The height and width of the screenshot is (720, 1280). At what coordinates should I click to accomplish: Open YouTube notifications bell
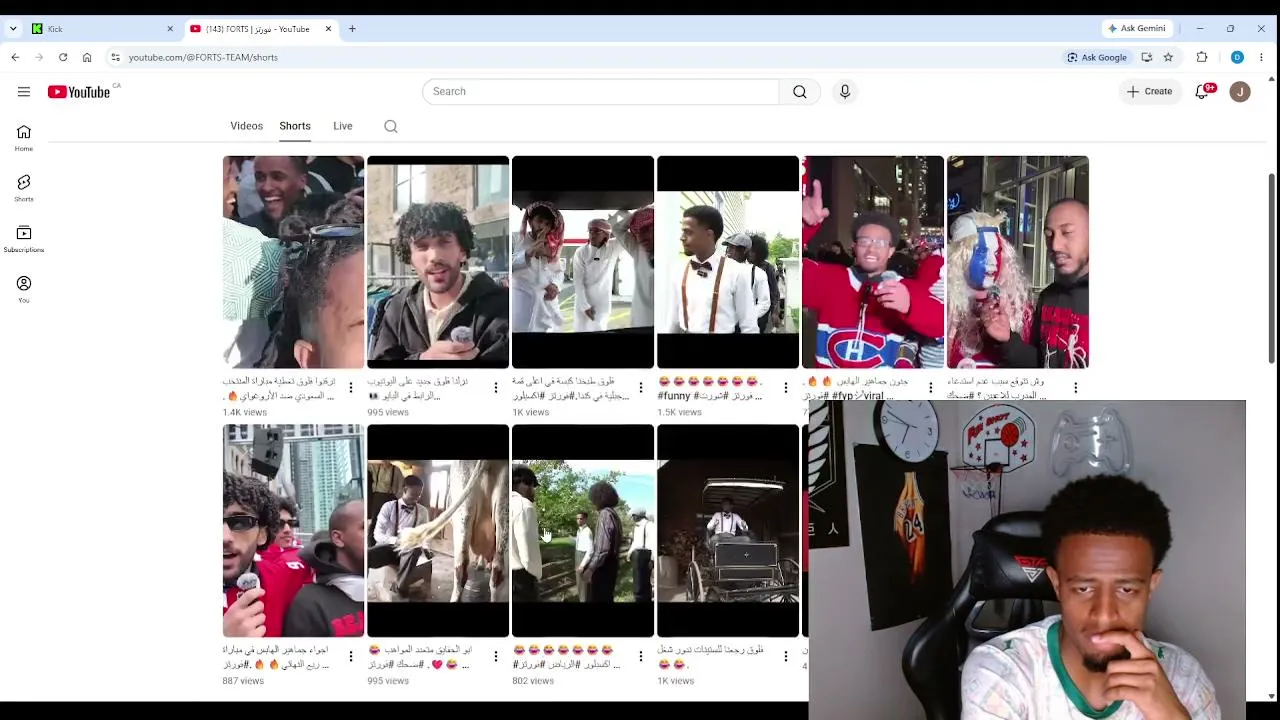click(1203, 92)
